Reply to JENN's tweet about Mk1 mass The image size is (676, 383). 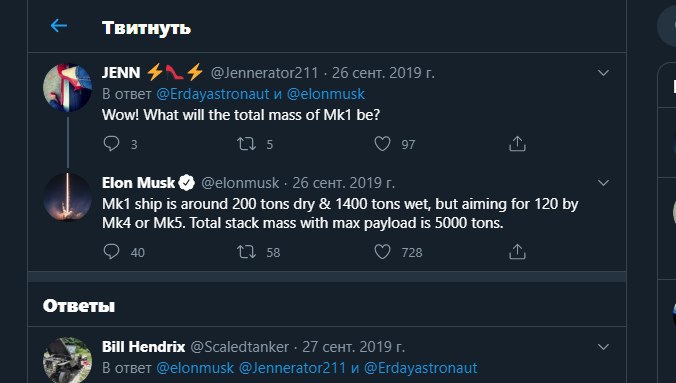tap(111, 143)
